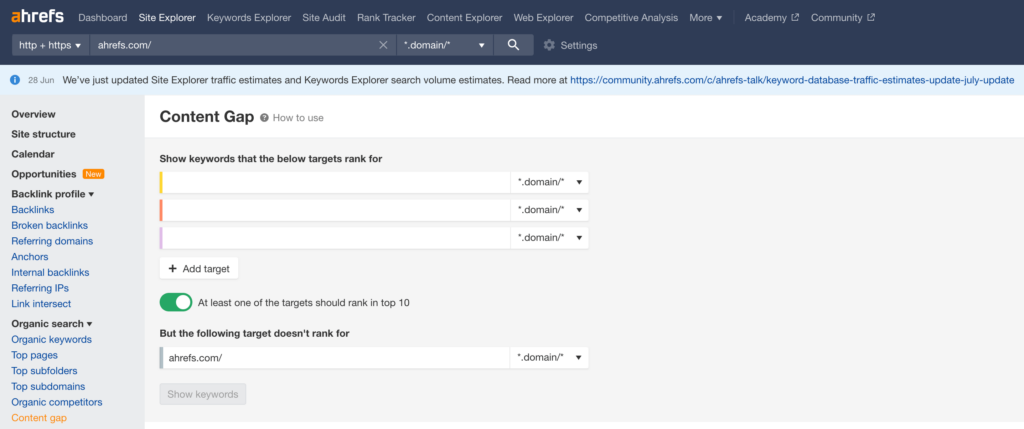Click the How to use help icon
This screenshot has height=429, width=1024.
pyautogui.click(x=264, y=118)
